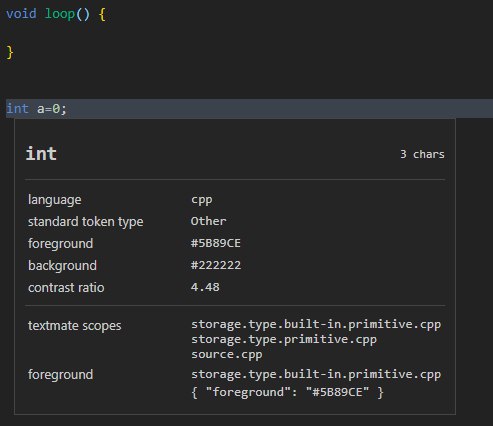This screenshot has height=426, width=493.
Task: Click the '#5B89CE' value in the foreground row
Action: (216, 243)
